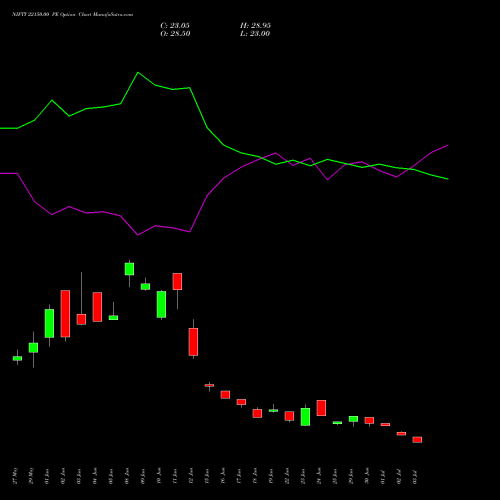The image size is (500, 500).
Task: Click the 01 Jul date label
Action: click(383, 477)
